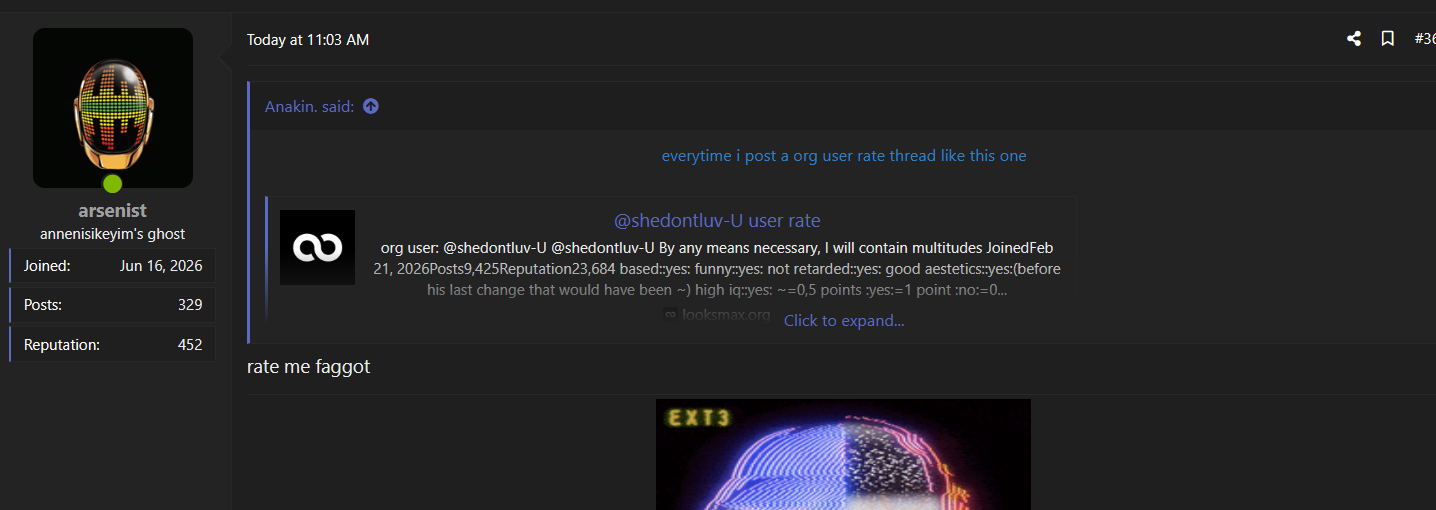Jump to quoted post via up-arrow icon
1436x510 pixels.
click(x=371, y=106)
